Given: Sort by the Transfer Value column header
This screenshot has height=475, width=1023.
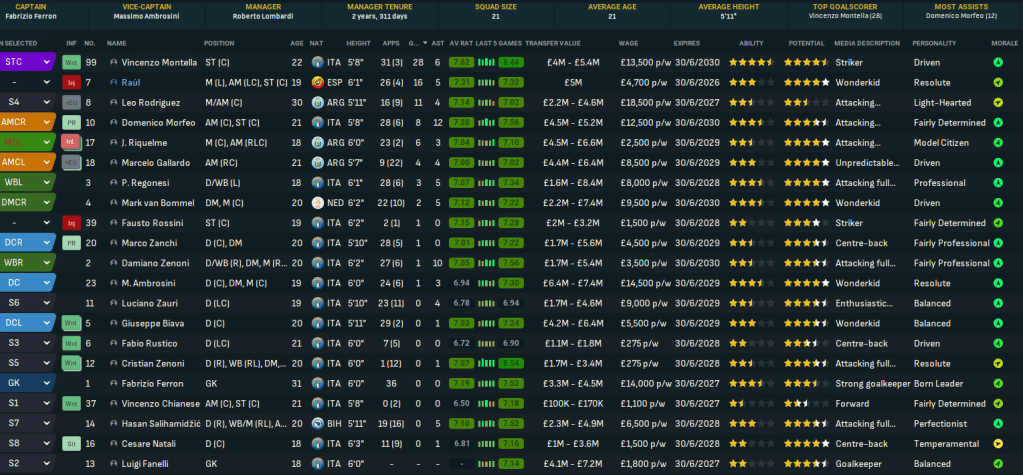Looking at the screenshot, I should tap(554, 44).
